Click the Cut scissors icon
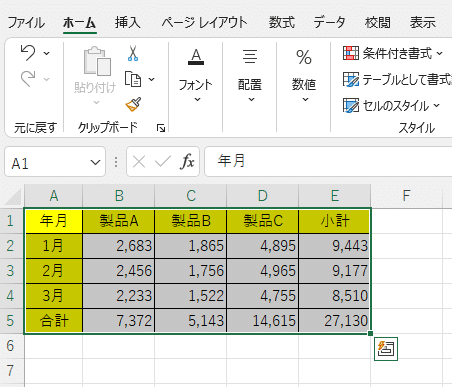 (x=133, y=53)
